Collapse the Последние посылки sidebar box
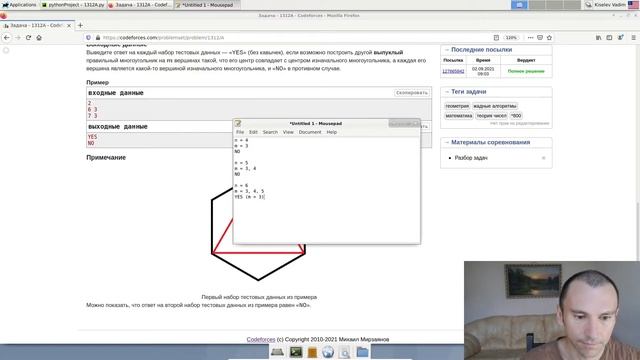Viewport: 640px width, 360px height. (447, 50)
